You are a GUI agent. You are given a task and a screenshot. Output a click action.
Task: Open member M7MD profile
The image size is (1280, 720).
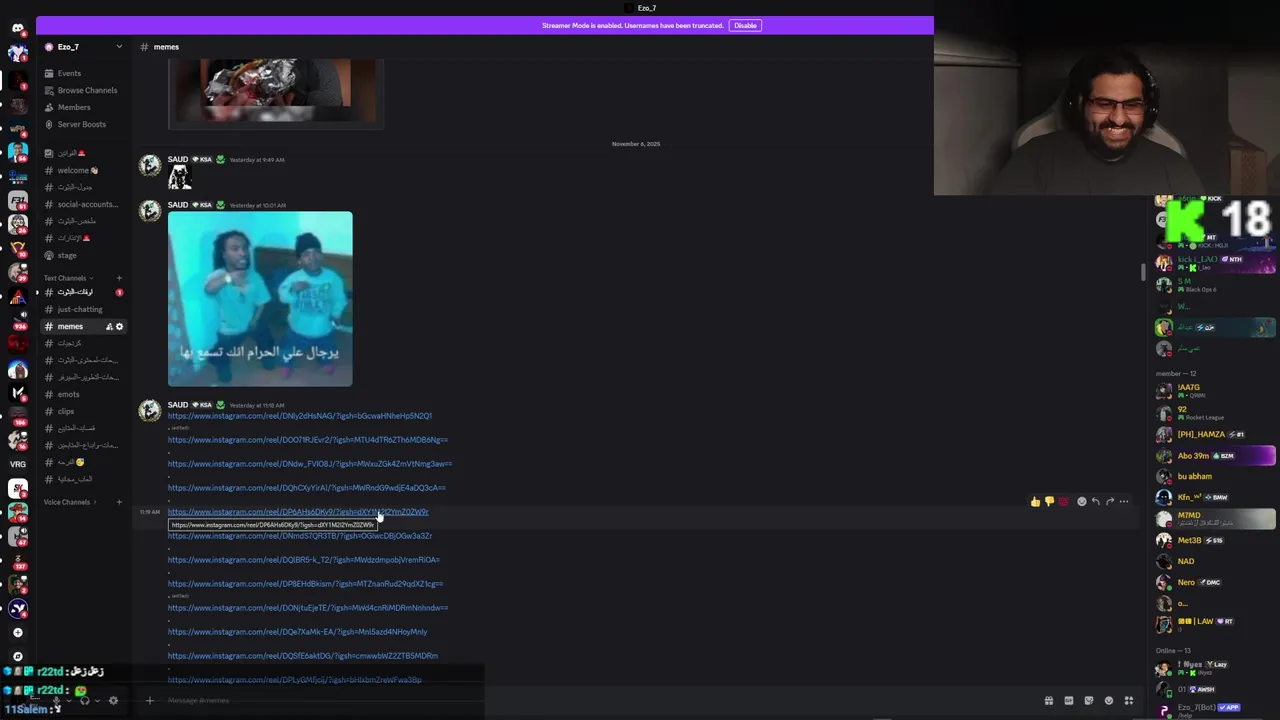point(1215,519)
